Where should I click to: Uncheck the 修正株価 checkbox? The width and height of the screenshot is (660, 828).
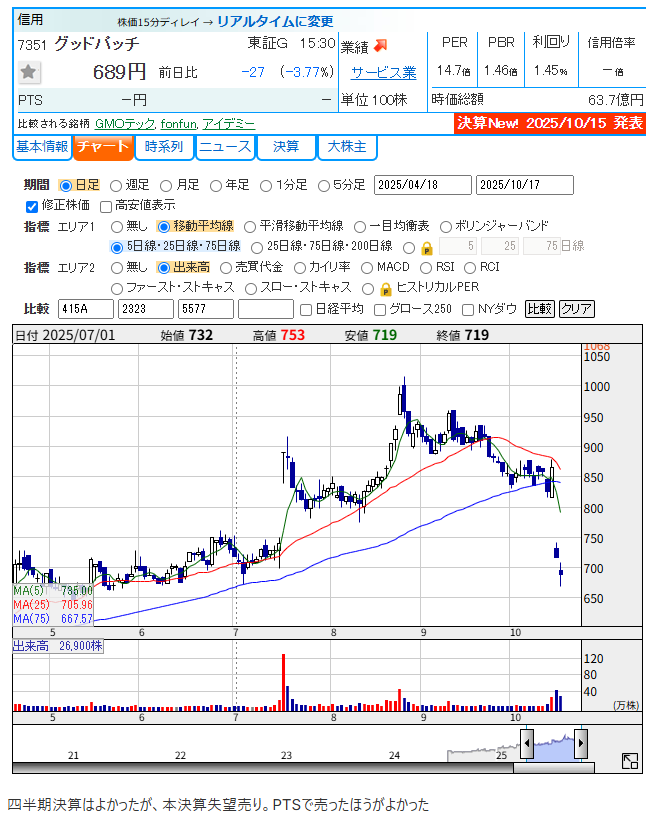(31, 205)
